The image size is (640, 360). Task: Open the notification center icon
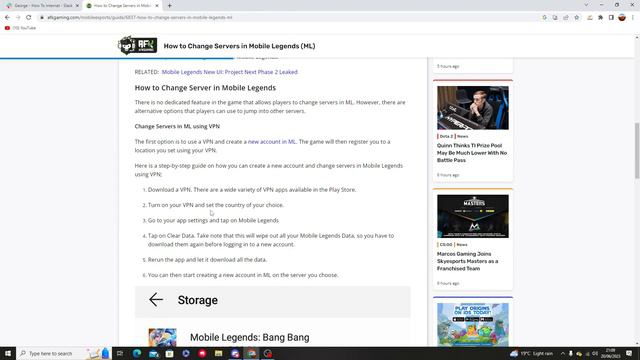pyautogui.click(x=629, y=353)
